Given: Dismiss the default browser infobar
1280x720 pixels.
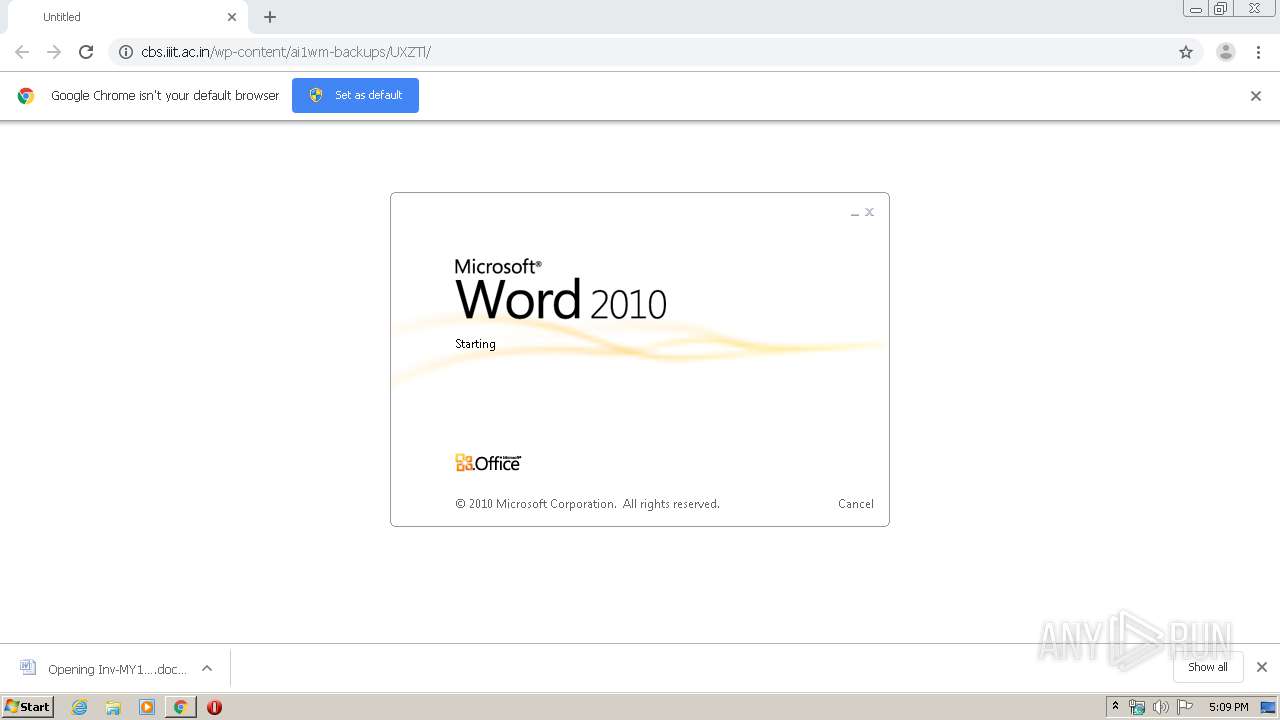Looking at the screenshot, I should (x=1256, y=96).
